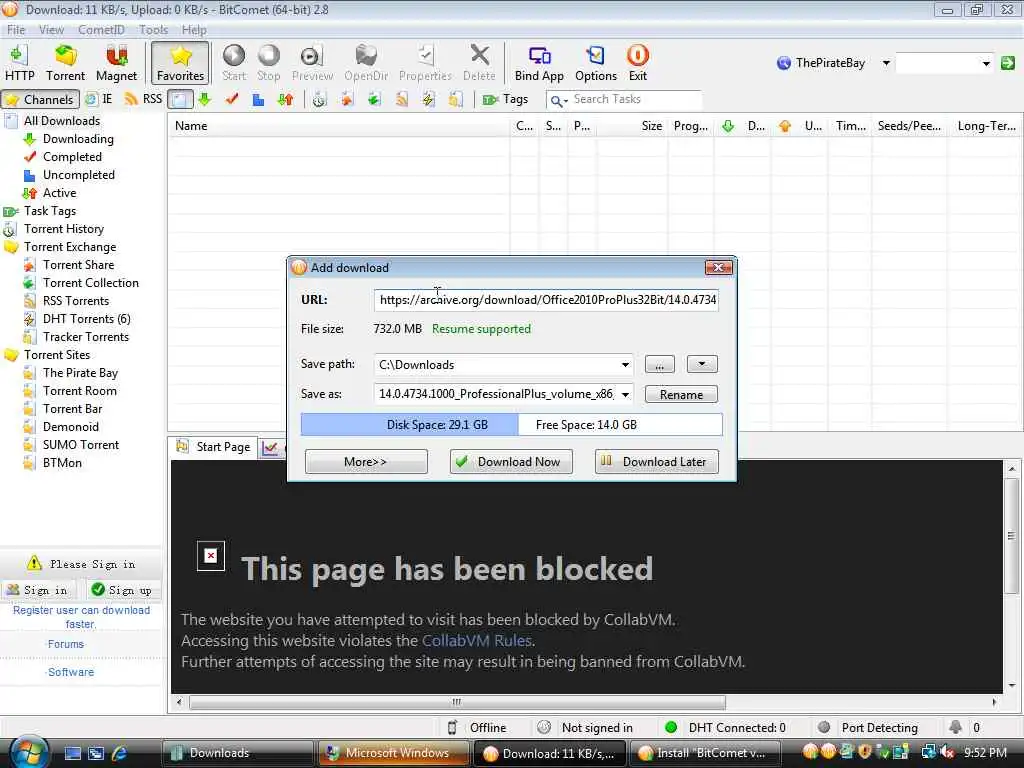Click the Active filter icon in toolbar
Screen dimensions: 1024x768
click(285, 99)
